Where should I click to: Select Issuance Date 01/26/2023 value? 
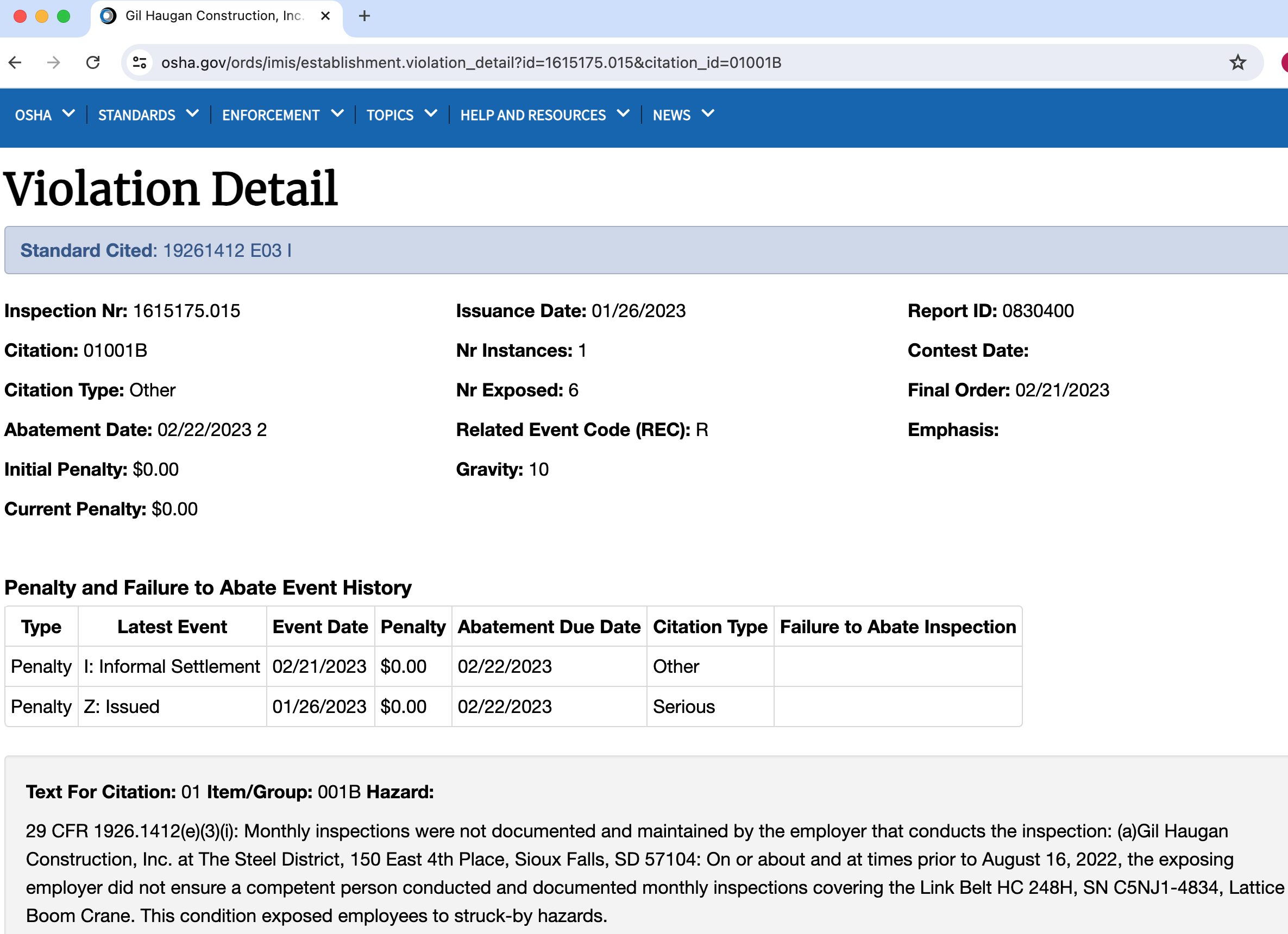(638, 311)
